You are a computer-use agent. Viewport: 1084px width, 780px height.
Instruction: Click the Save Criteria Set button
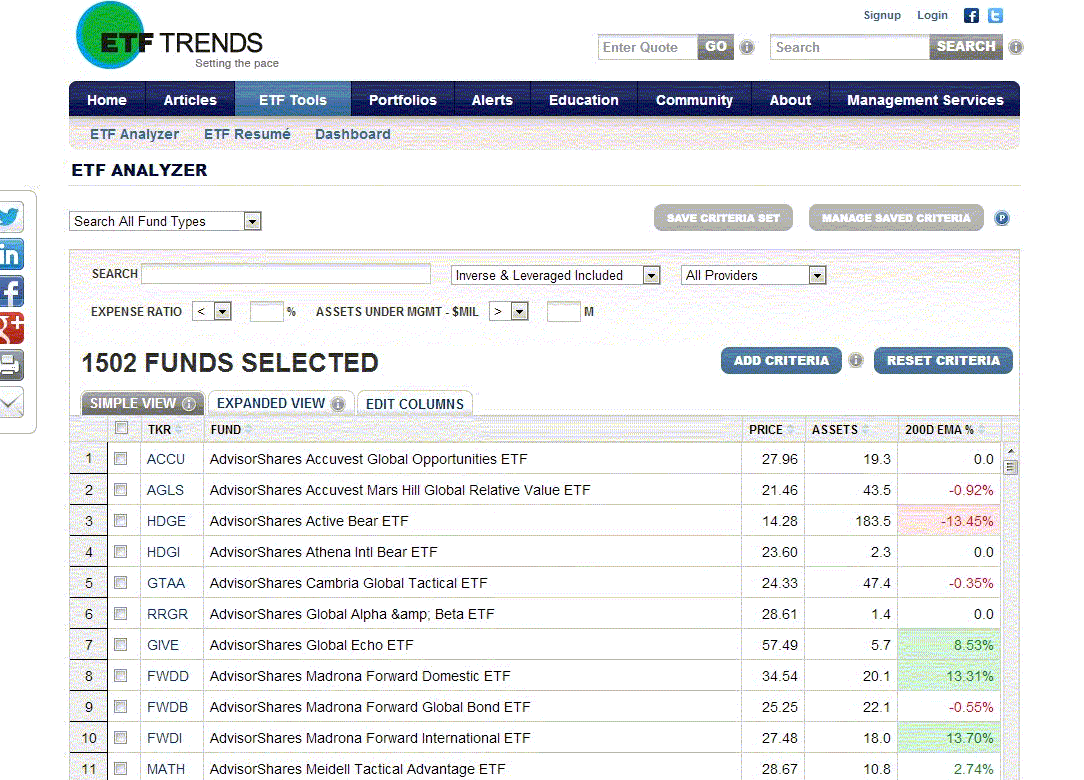pyautogui.click(x=723, y=218)
